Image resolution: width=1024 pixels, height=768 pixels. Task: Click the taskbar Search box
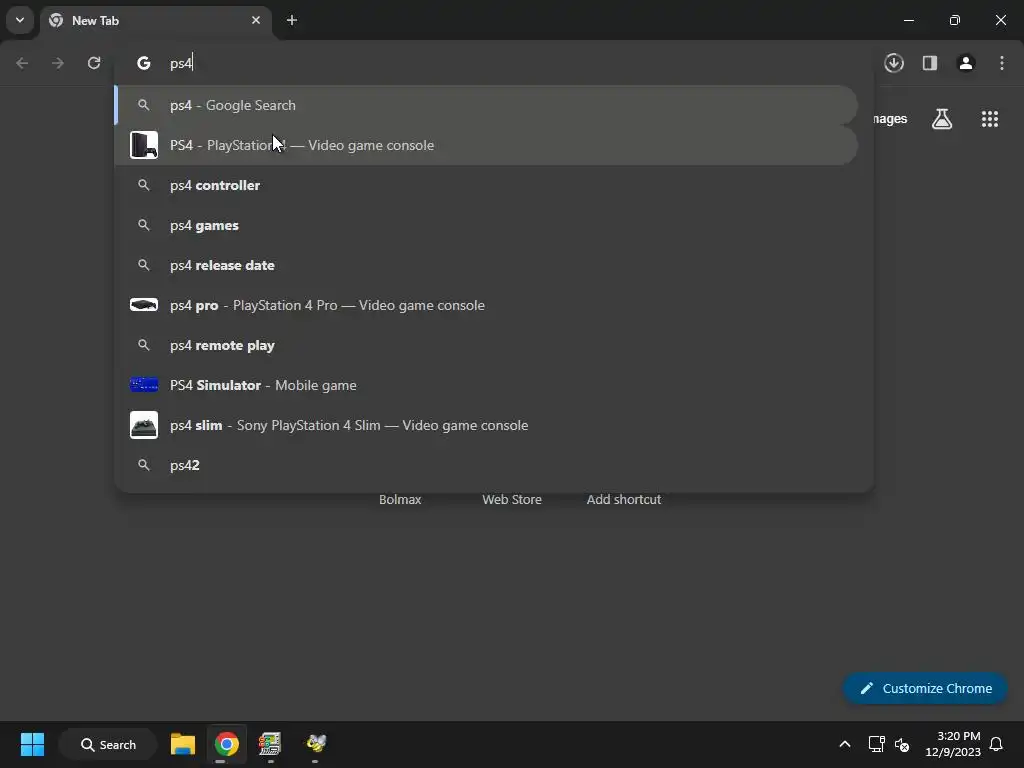(108, 744)
